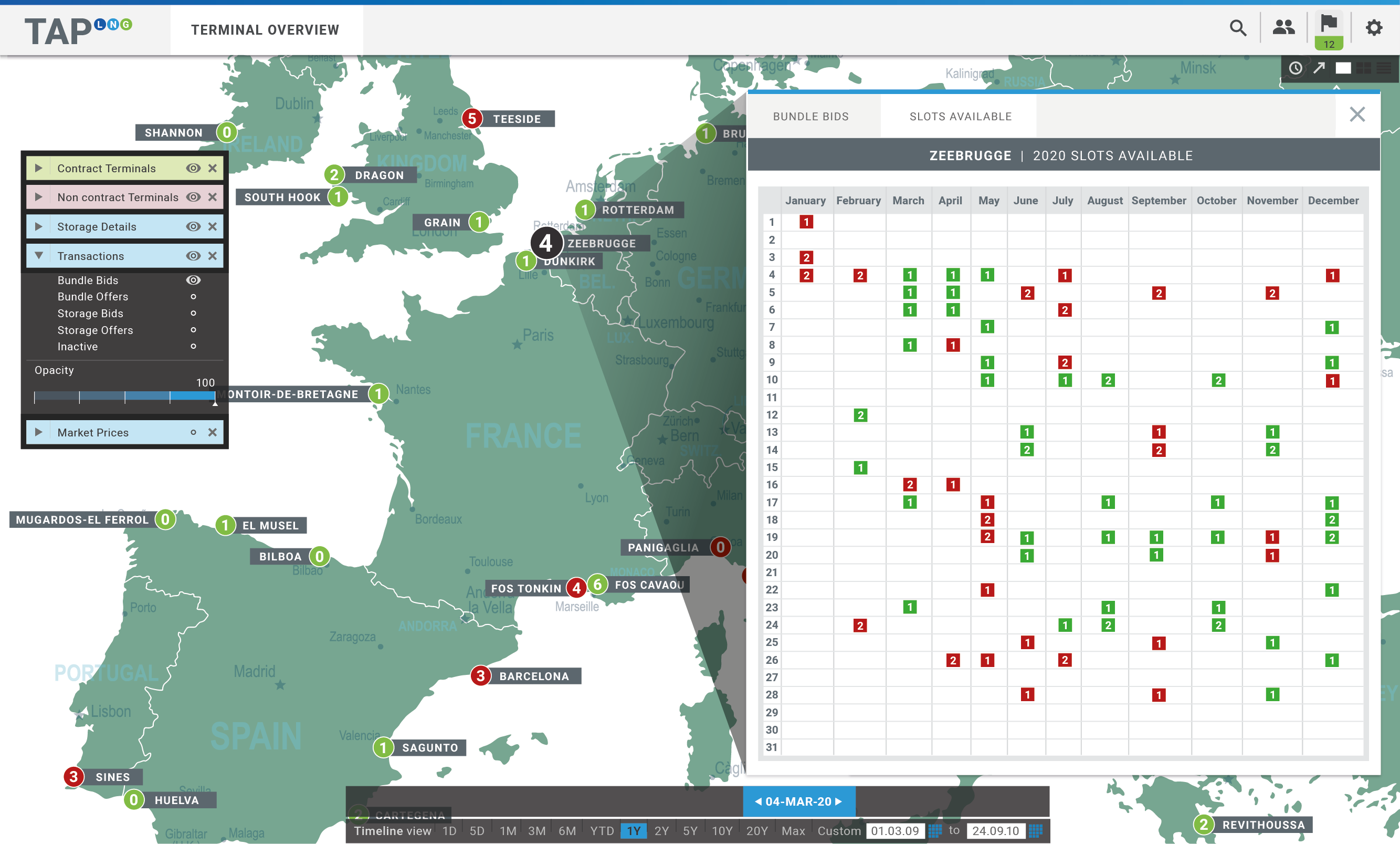Expand the Market Prices section
The image size is (1400, 844).
click(39, 433)
